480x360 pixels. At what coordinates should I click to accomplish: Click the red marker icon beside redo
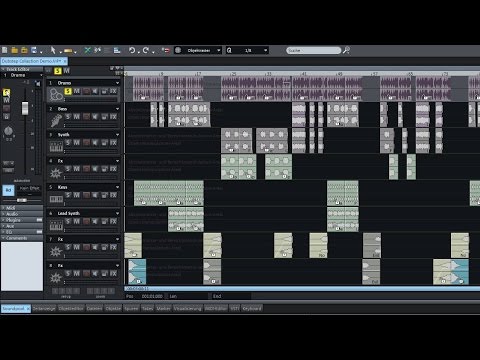(x=166, y=50)
